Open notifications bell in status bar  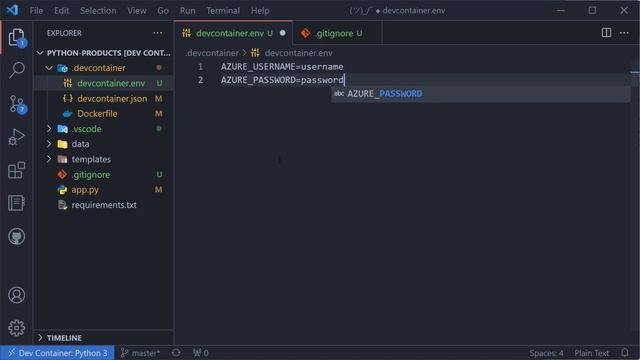624,353
